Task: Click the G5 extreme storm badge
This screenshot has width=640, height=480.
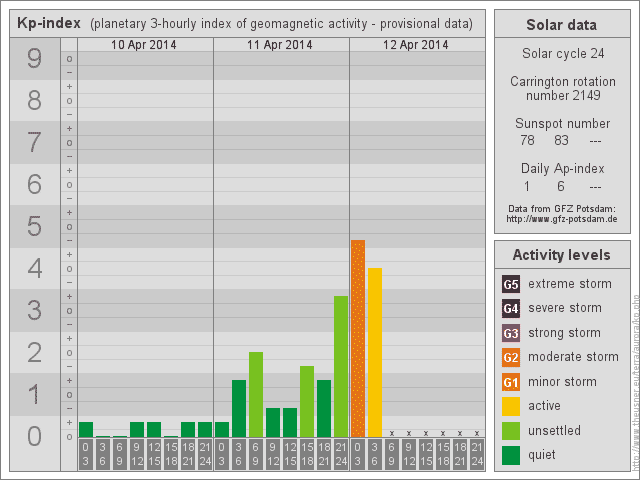Action: [x=511, y=284]
